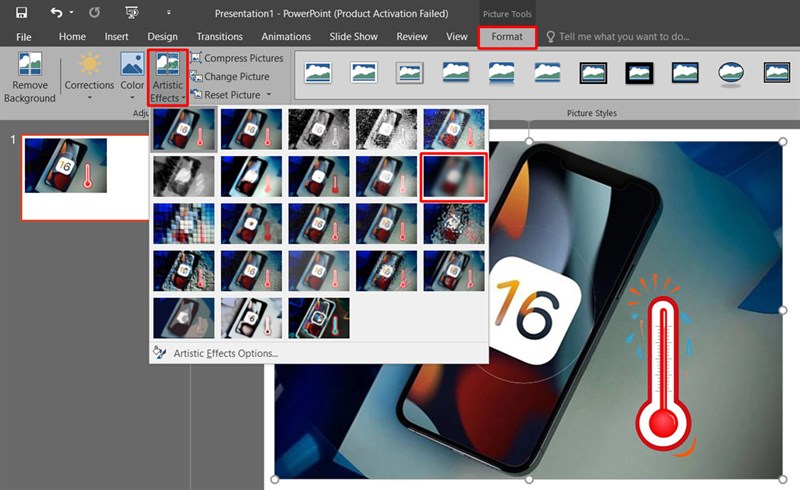Select the Format tab under Picture Tools

pos(507,37)
